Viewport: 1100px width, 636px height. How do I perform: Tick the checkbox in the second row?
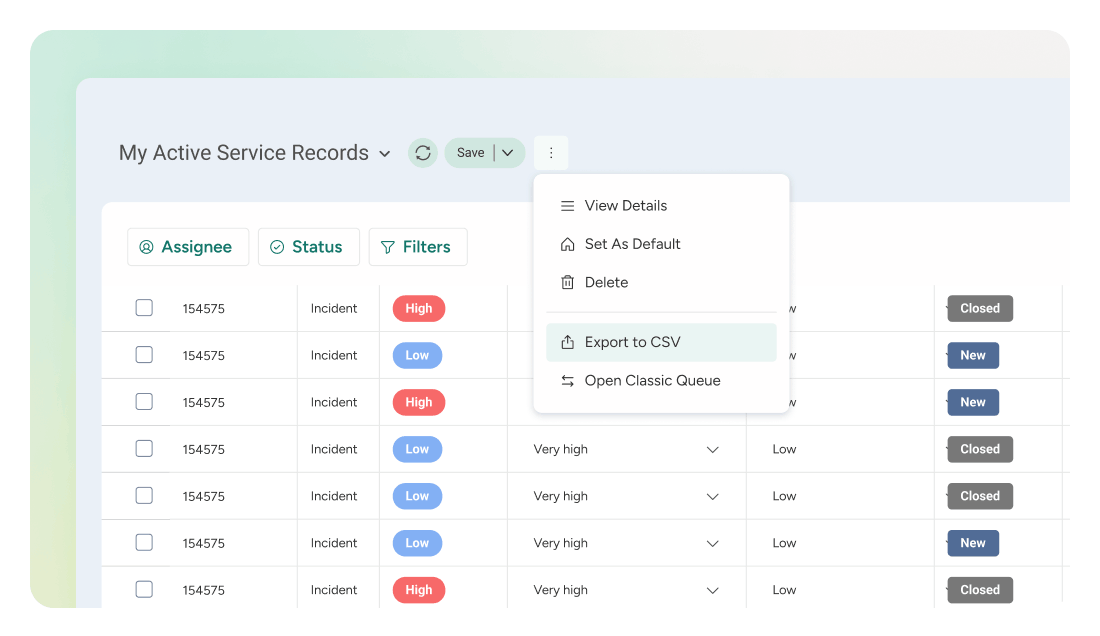144,355
